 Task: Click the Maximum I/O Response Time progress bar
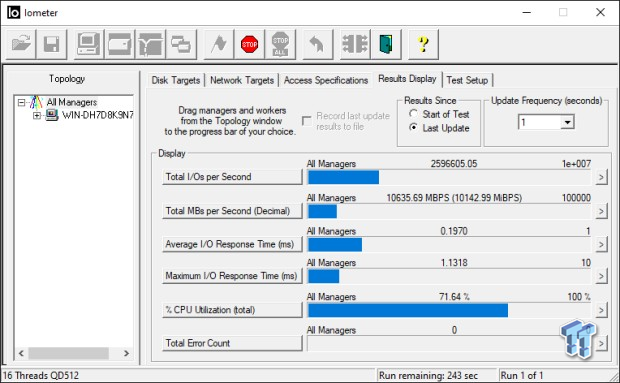(449, 276)
